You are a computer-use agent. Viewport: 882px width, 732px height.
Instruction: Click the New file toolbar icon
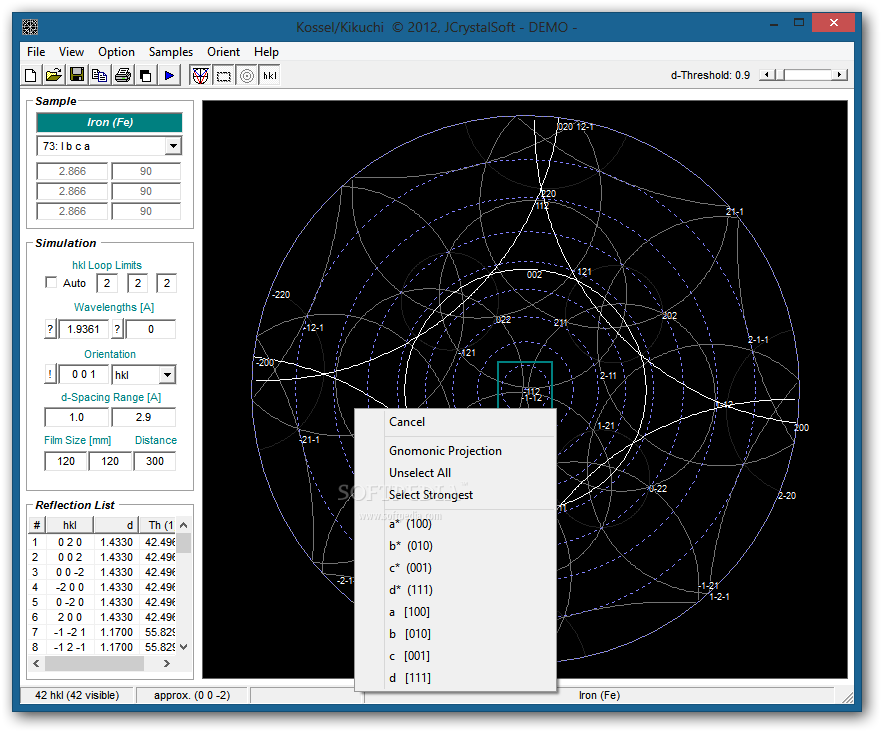[x=31, y=75]
